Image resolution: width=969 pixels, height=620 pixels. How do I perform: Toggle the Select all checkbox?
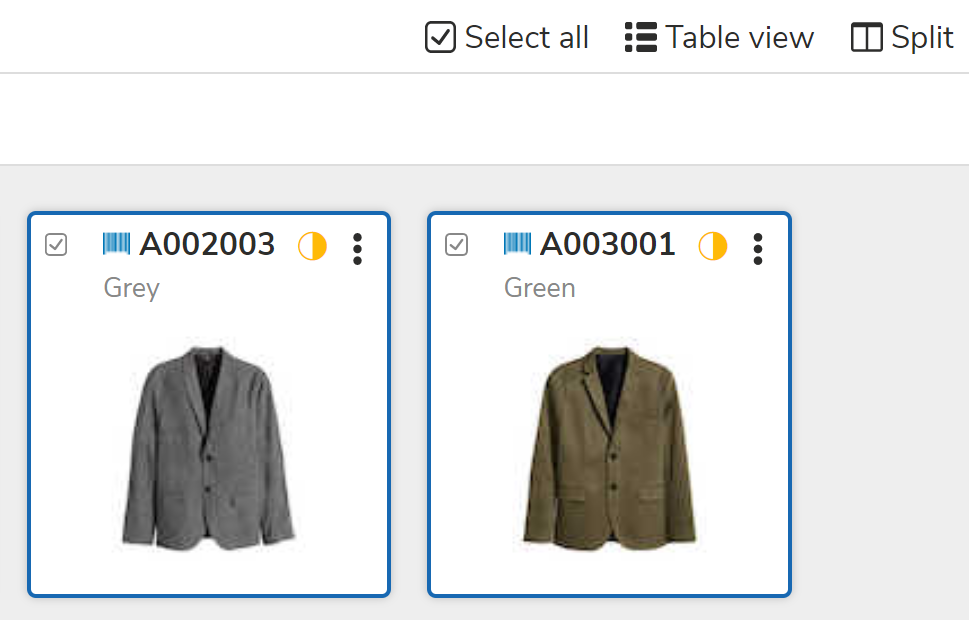(x=440, y=37)
